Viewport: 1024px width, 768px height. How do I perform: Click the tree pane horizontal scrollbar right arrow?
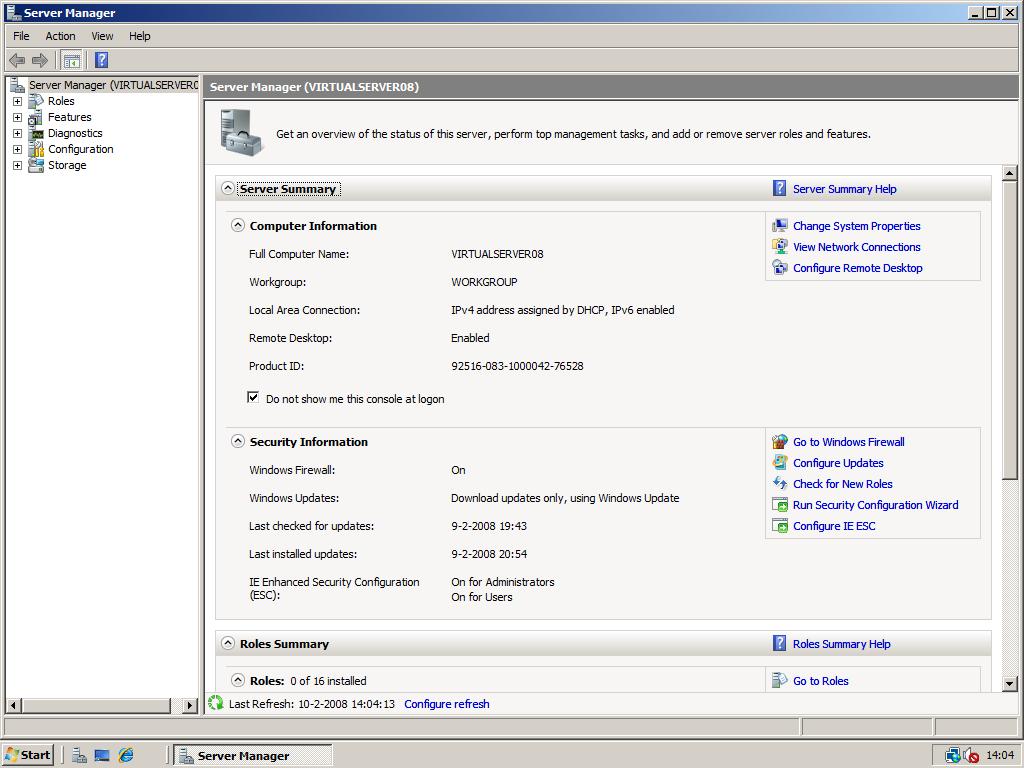(x=190, y=705)
